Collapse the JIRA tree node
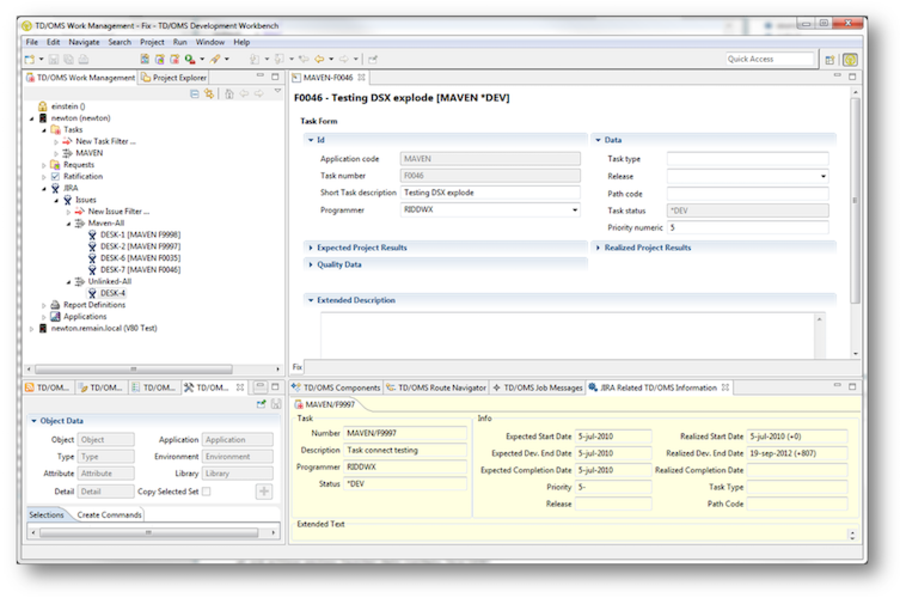 click(x=44, y=188)
